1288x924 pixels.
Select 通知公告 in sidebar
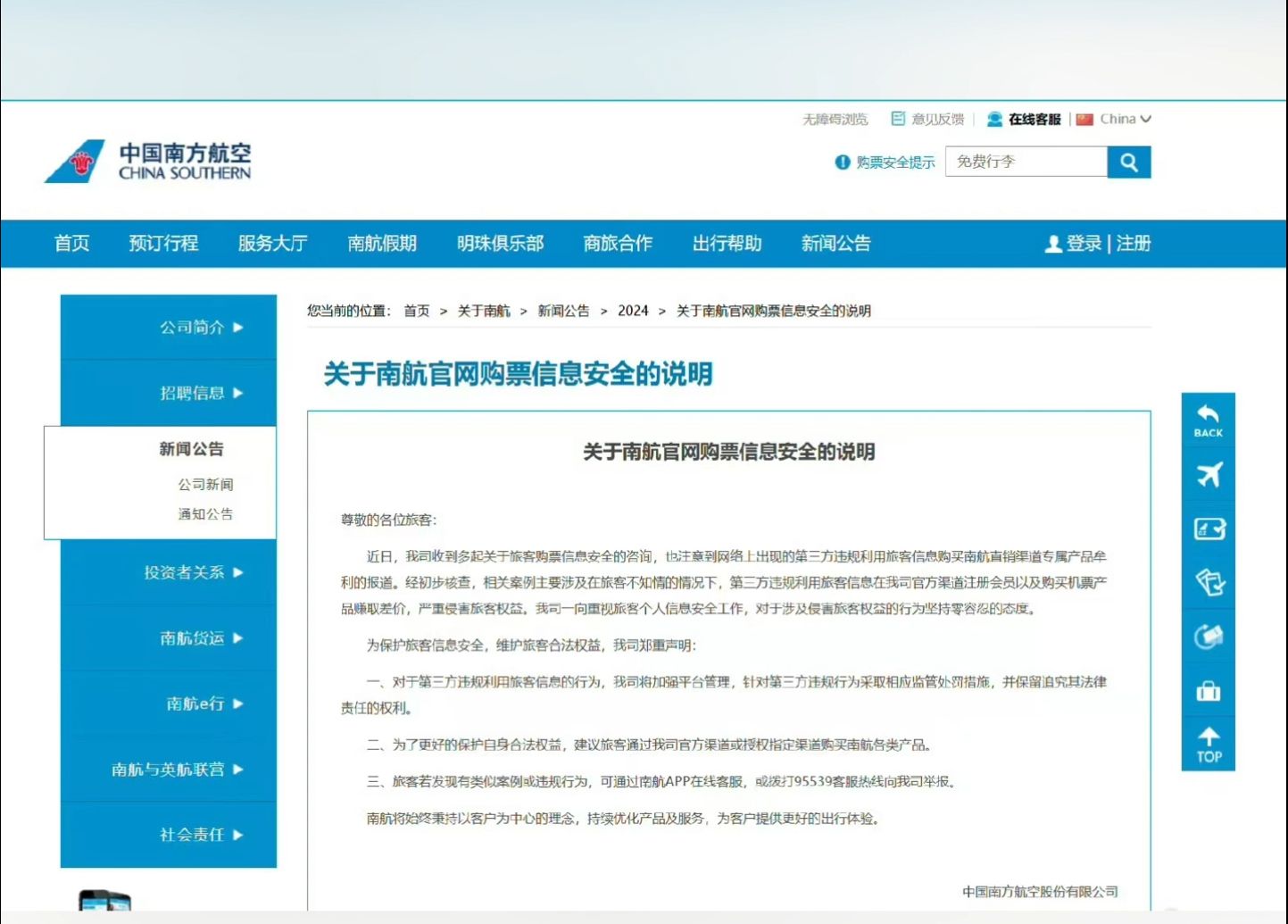205,513
